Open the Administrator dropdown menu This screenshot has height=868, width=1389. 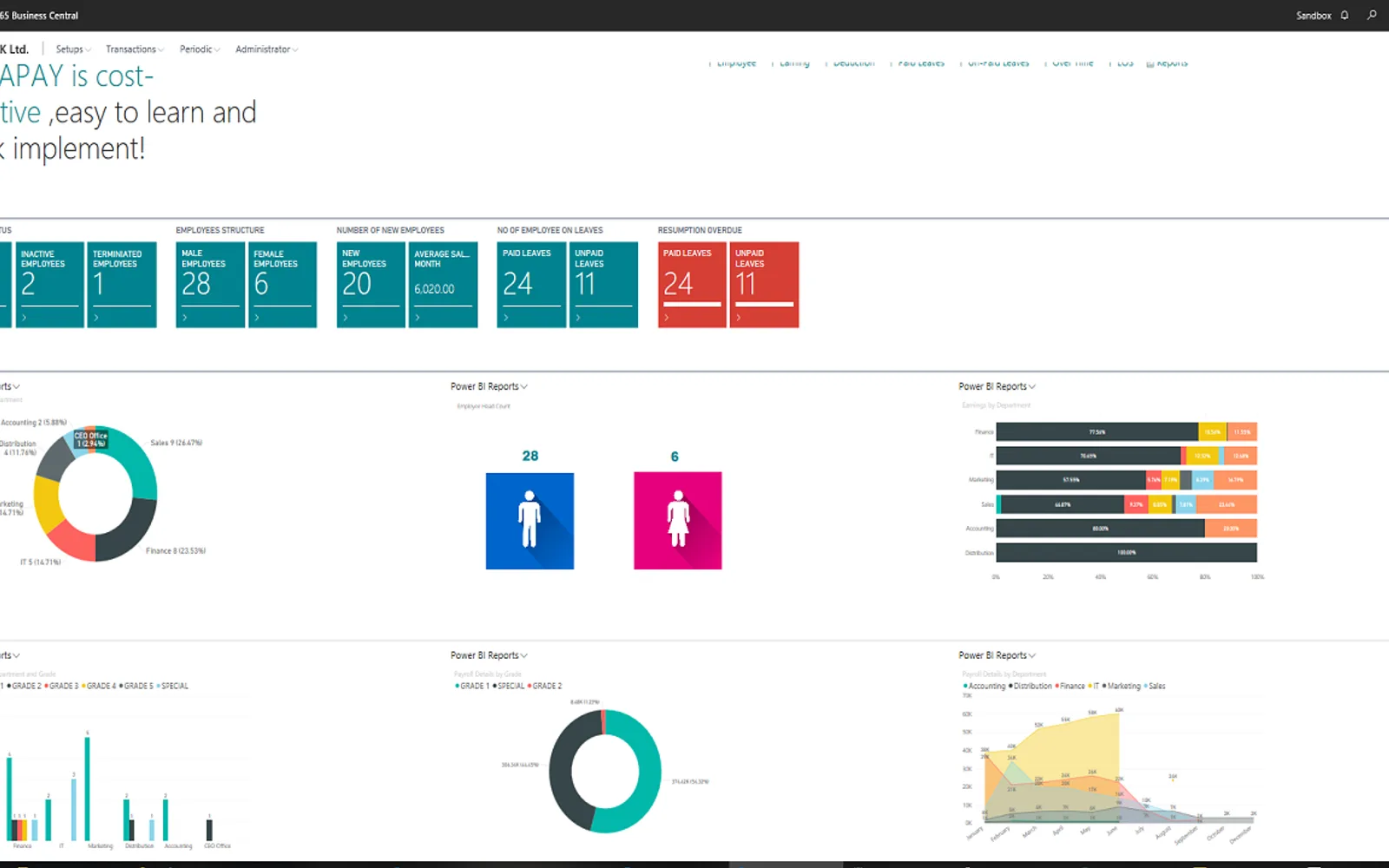click(267, 49)
